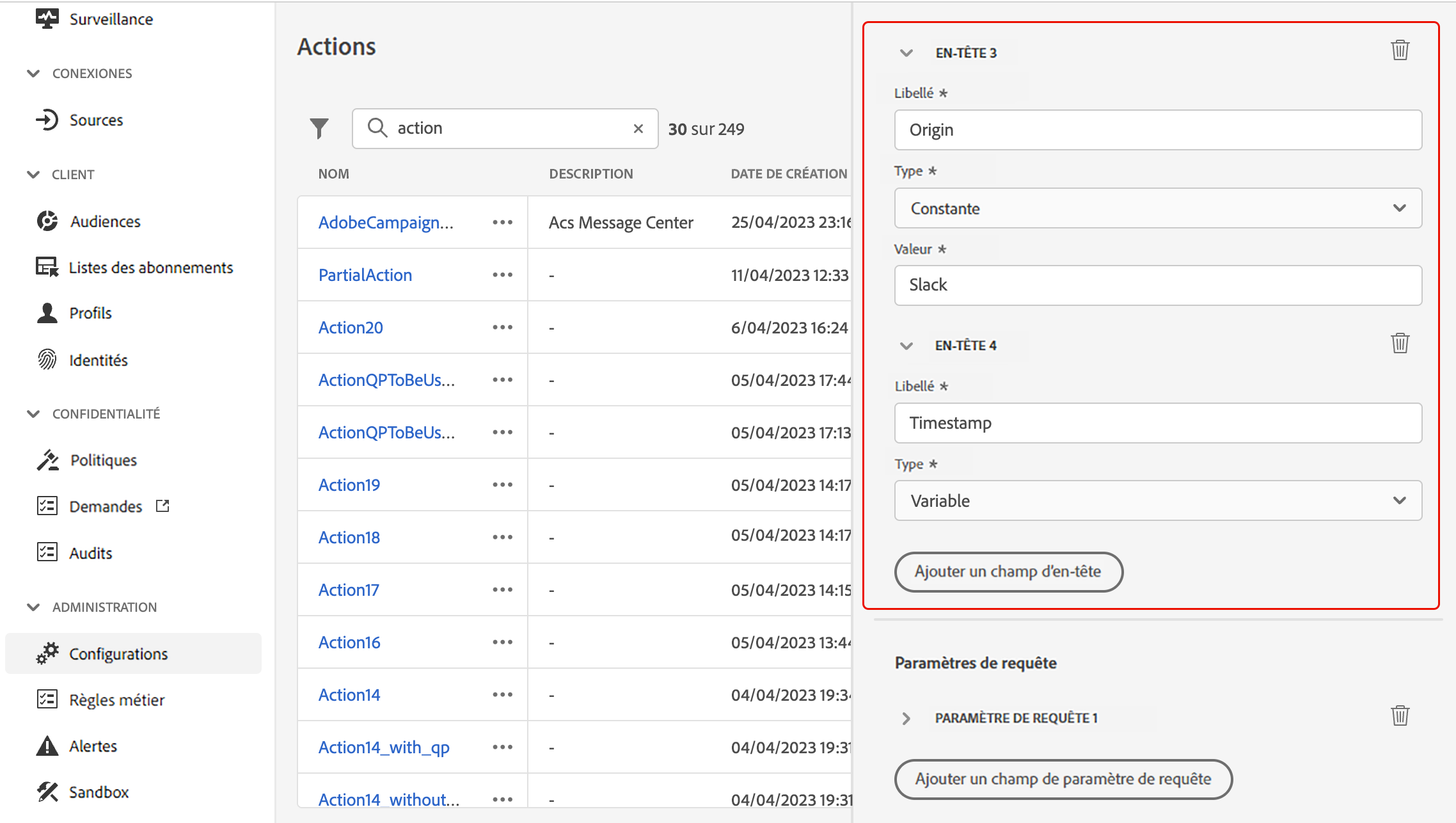Open Sandbox in the sidebar
The image size is (1456, 823).
point(99,792)
